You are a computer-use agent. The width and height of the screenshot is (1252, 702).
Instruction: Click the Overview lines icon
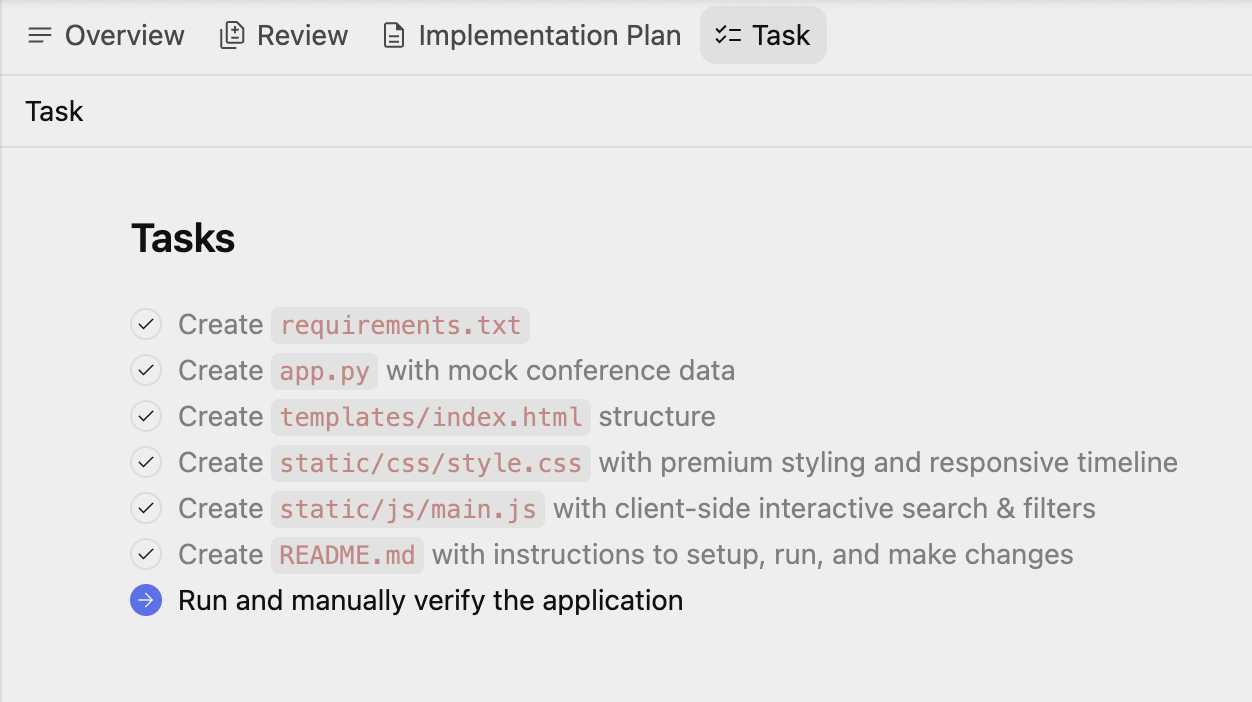click(40, 36)
